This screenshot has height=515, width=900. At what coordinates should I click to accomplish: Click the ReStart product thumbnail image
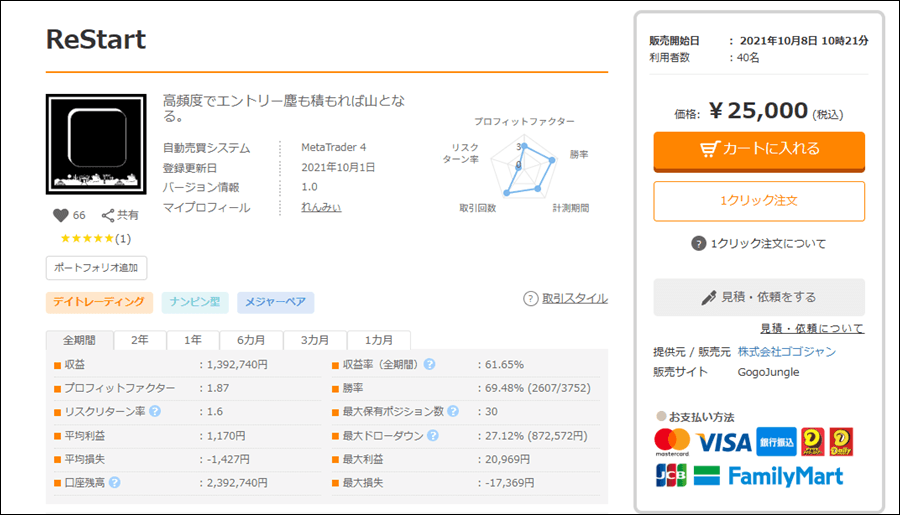(x=97, y=145)
